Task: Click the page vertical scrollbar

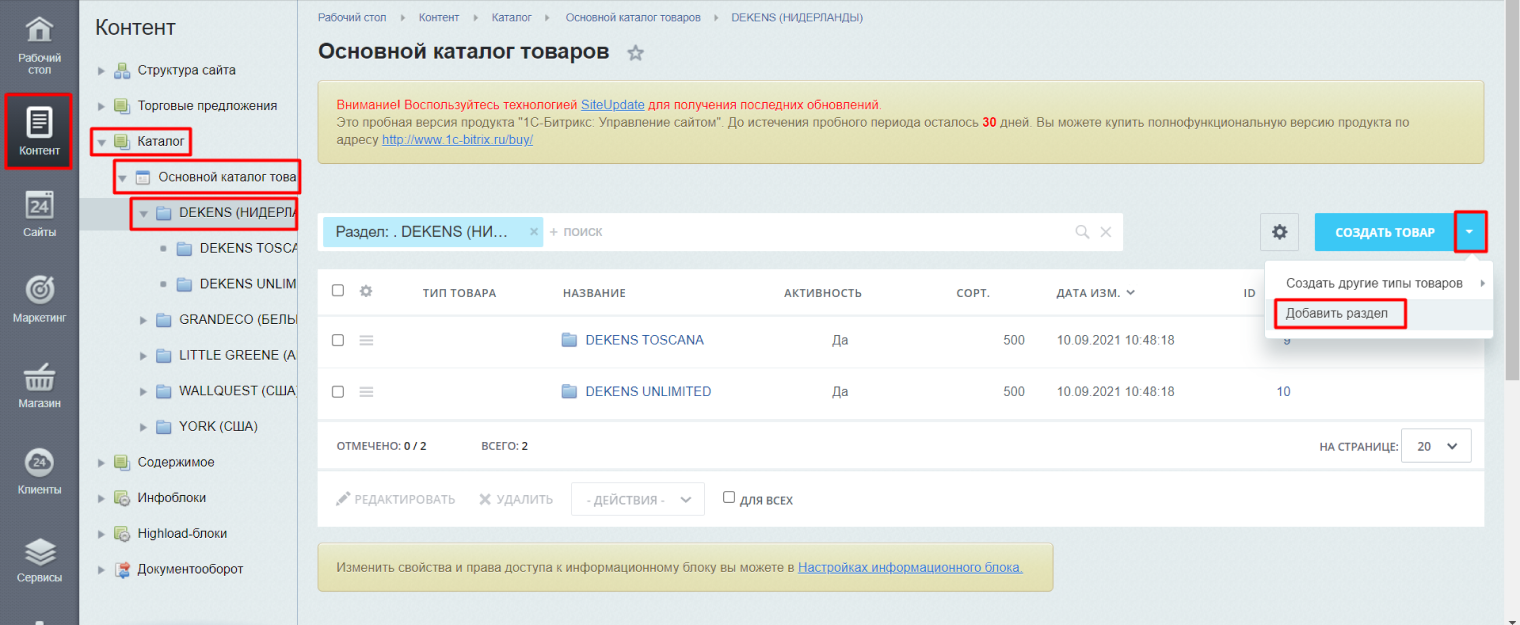Action: pyautogui.click(x=1512, y=190)
